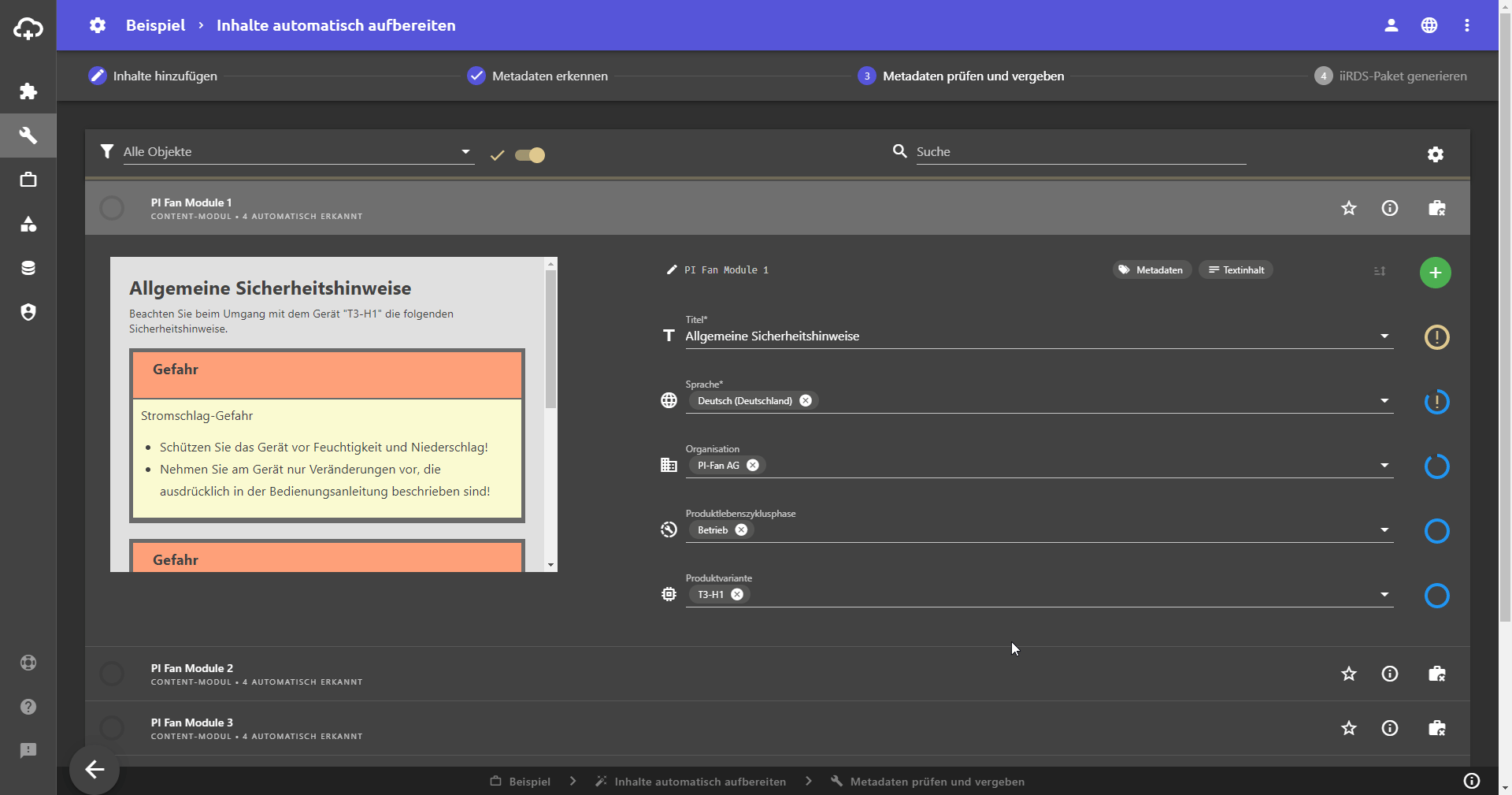Open bottom breadcrumb Inhalte automatisch aufbereiten

coord(691,782)
